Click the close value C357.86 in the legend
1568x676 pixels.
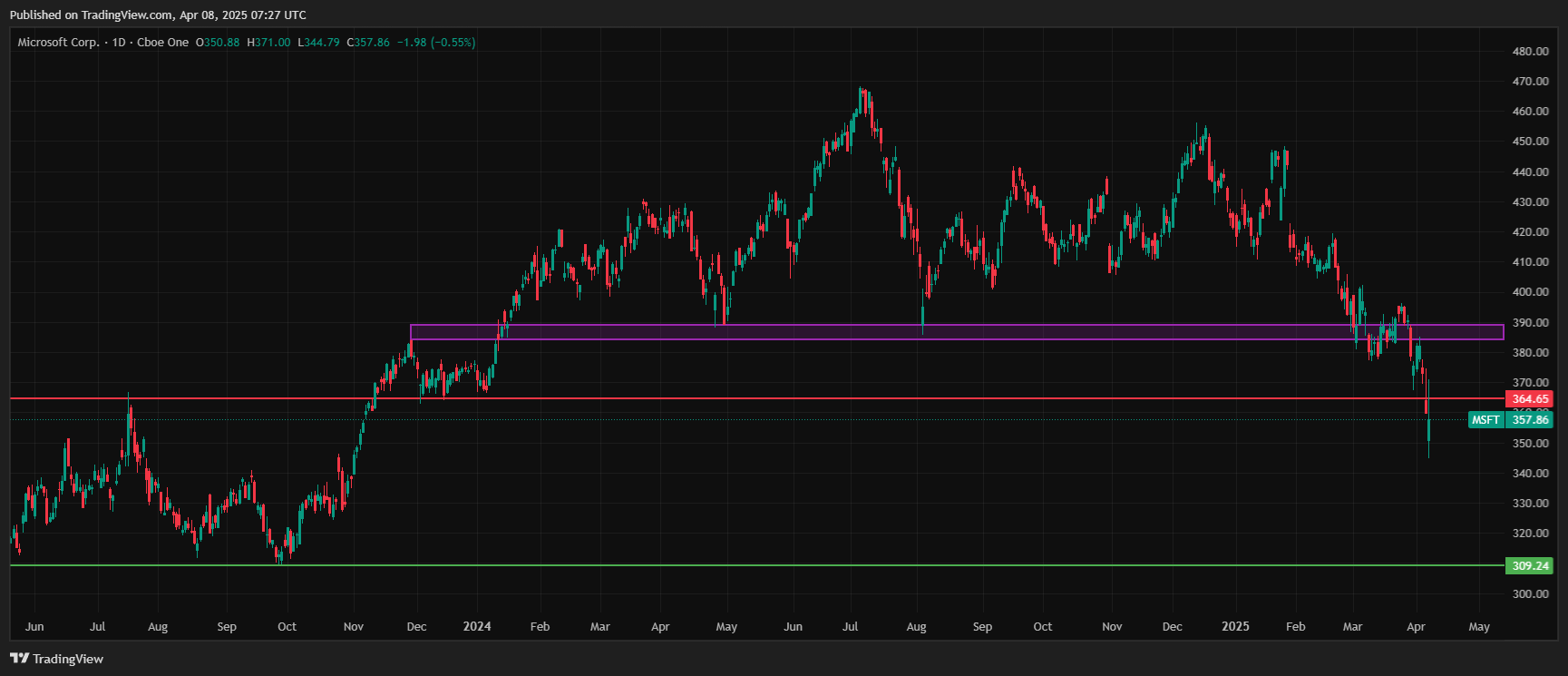[x=368, y=43]
